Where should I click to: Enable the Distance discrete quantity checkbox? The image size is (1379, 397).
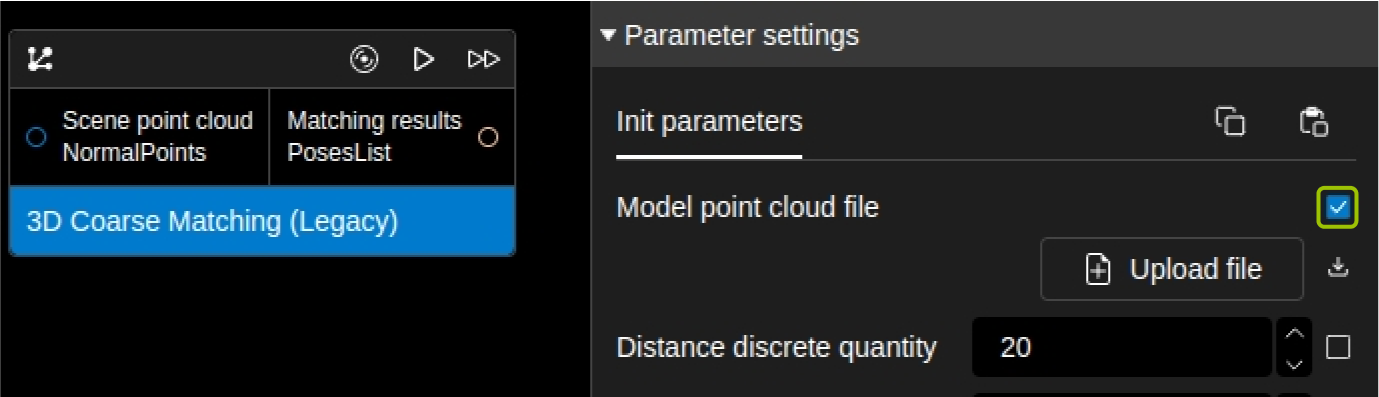(1338, 347)
